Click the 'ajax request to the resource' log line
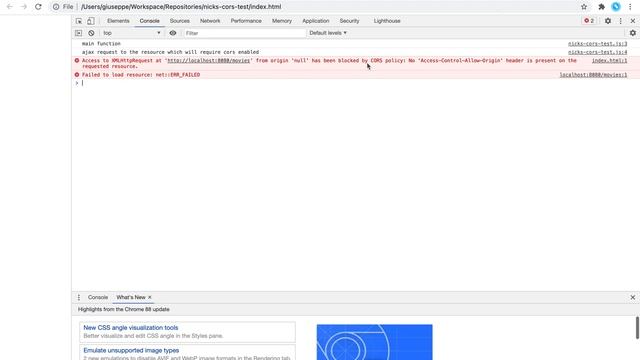640x360 pixels. 170,52
